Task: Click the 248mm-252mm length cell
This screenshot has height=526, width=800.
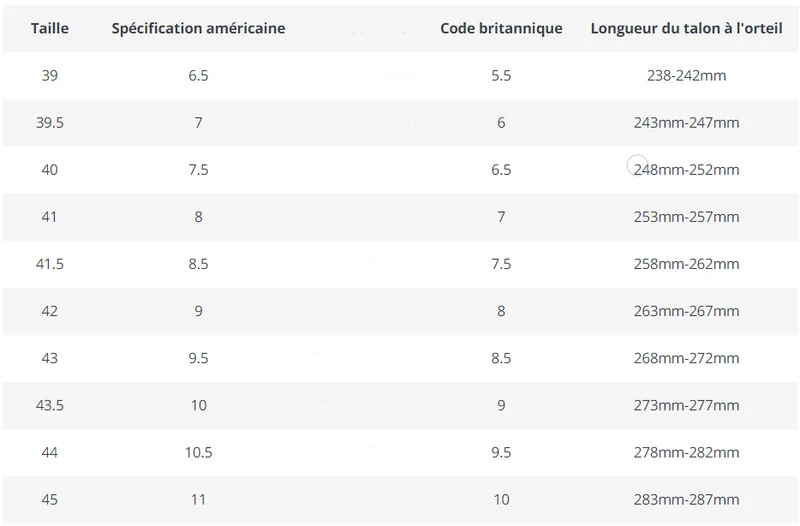Action: (686, 169)
